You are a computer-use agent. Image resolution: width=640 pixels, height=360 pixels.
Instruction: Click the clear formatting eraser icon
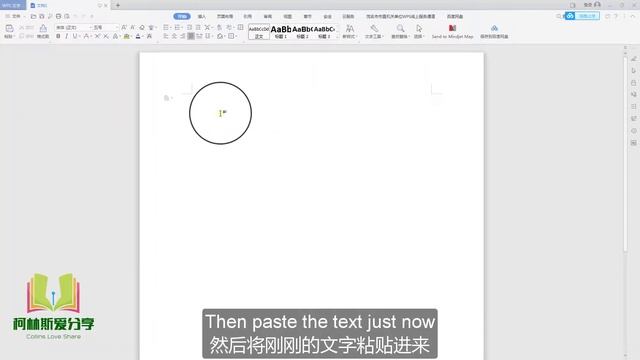coord(142,27)
